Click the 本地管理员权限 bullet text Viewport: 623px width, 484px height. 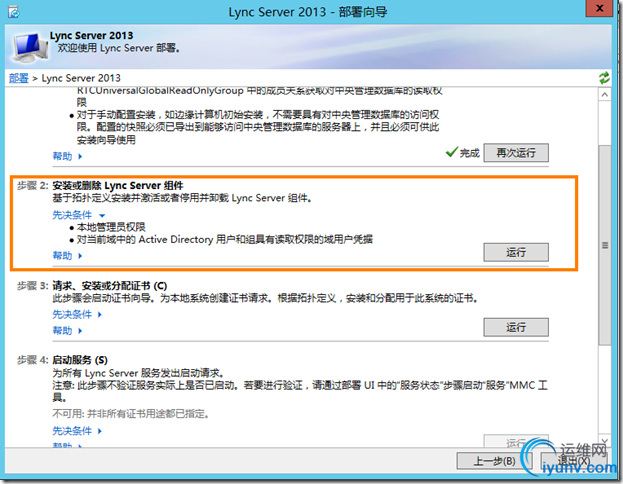tap(111, 227)
